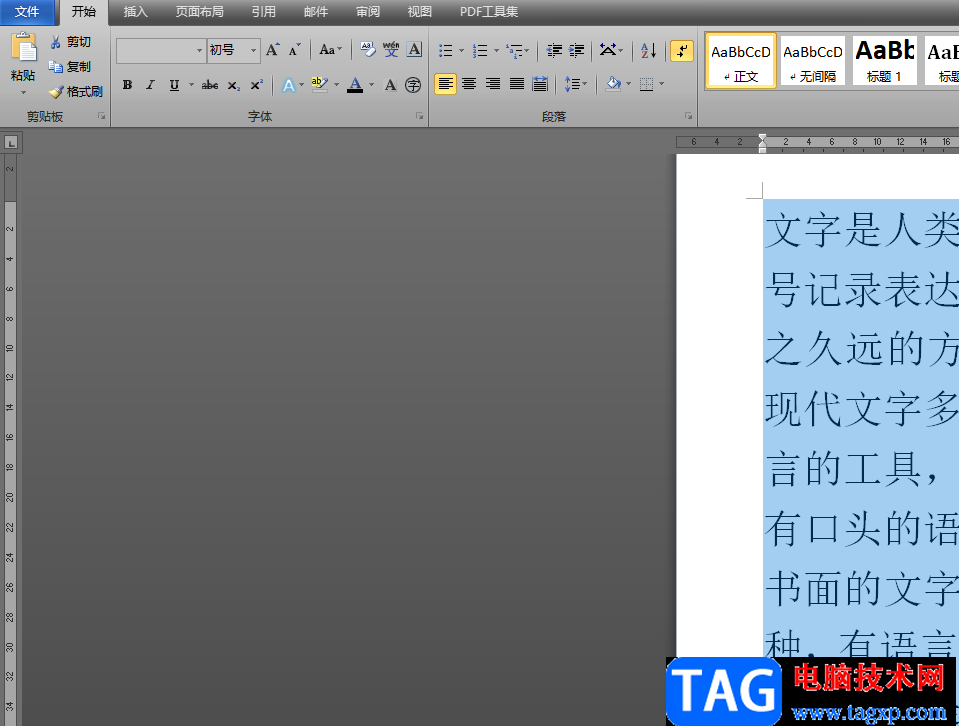Apply text highlight color pen
The width and height of the screenshot is (959, 726).
click(319, 85)
